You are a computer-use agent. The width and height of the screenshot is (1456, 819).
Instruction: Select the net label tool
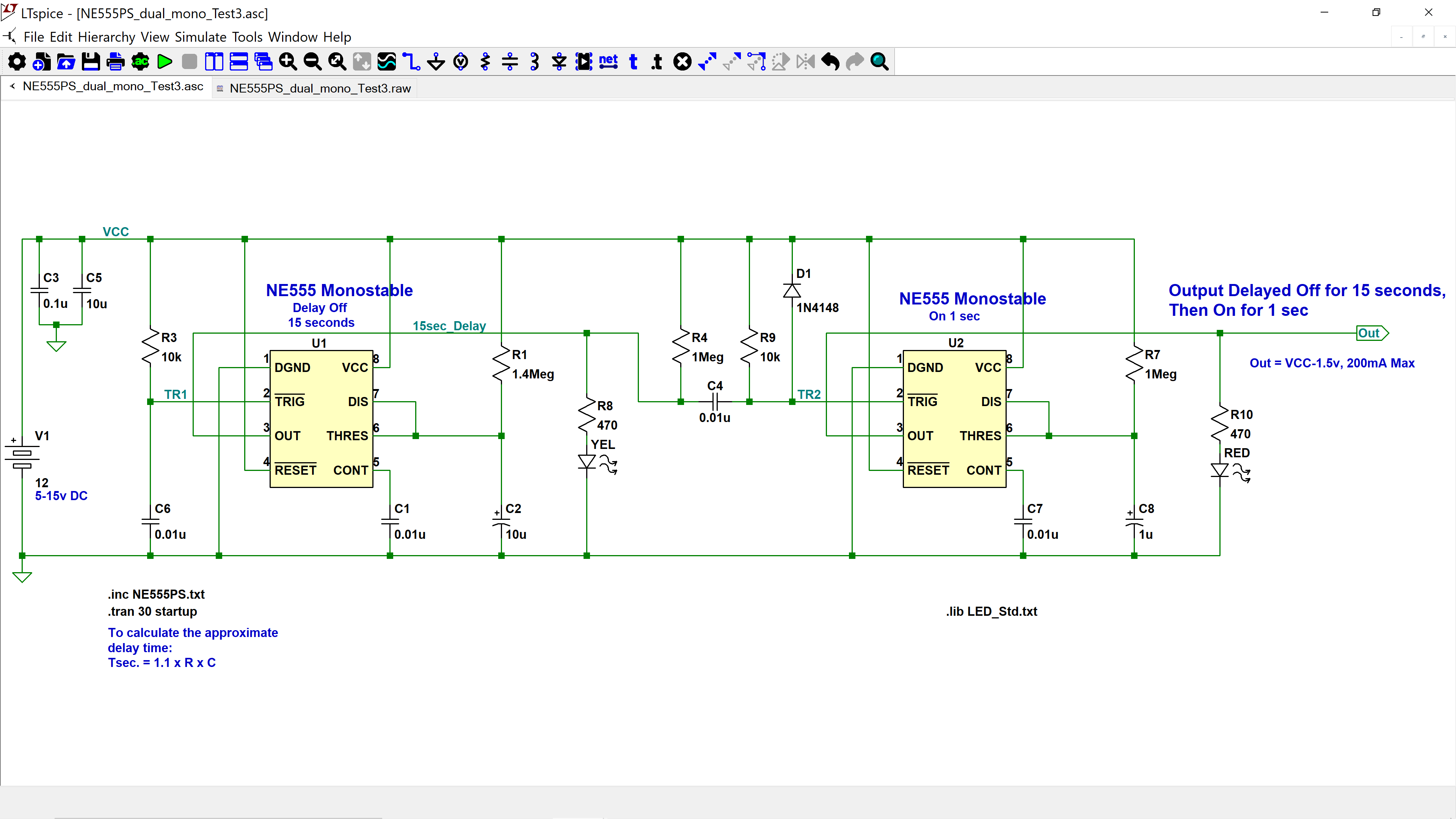tap(608, 61)
